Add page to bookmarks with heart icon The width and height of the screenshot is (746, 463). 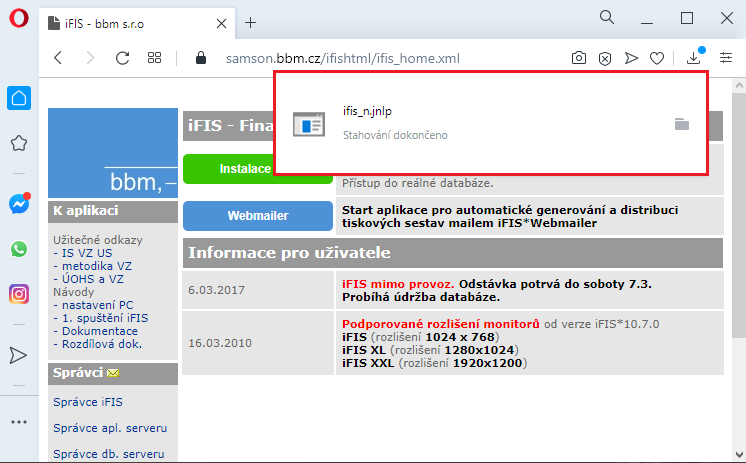pyautogui.click(x=657, y=59)
